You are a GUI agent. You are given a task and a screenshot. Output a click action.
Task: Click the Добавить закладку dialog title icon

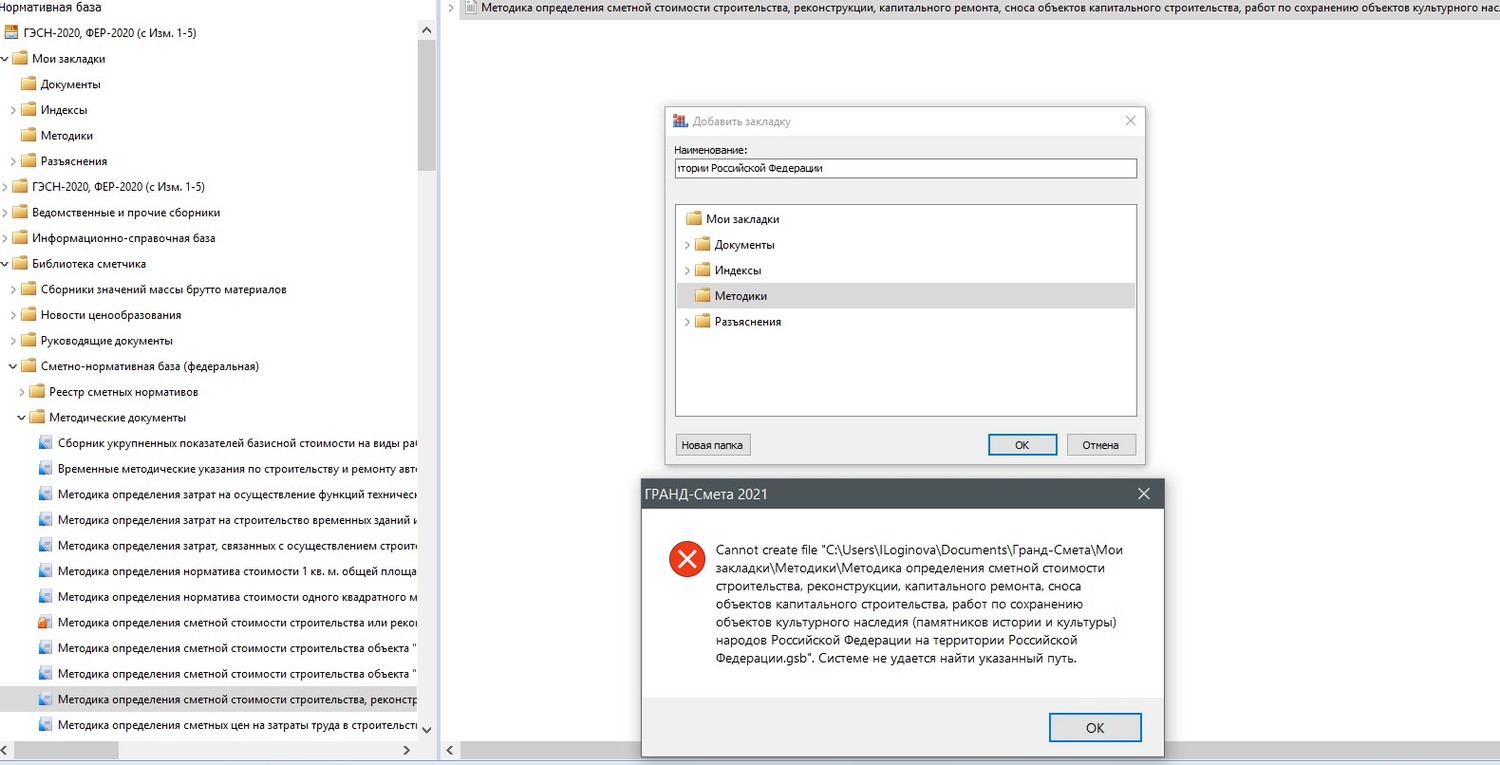(681, 121)
